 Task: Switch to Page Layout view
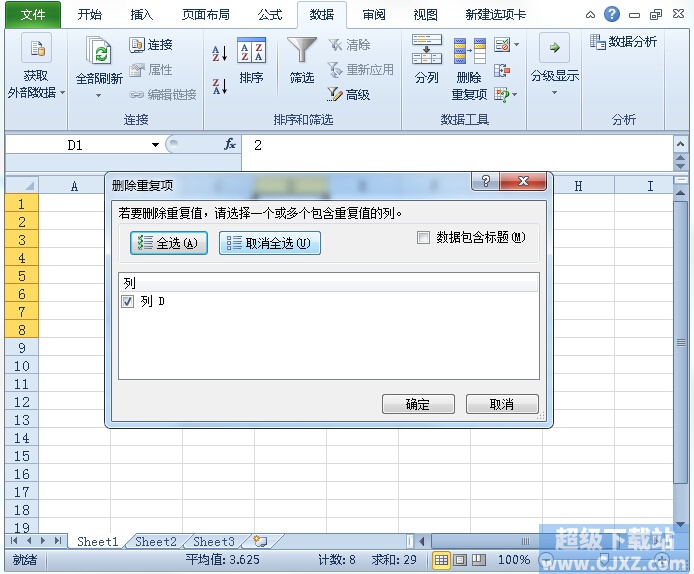point(460,560)
